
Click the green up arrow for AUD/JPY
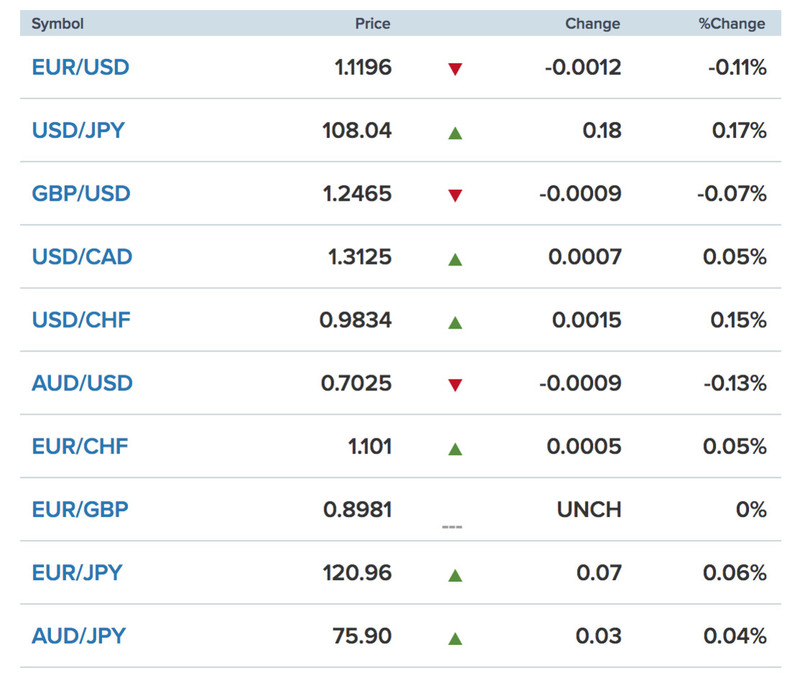[x=455, y=638]
